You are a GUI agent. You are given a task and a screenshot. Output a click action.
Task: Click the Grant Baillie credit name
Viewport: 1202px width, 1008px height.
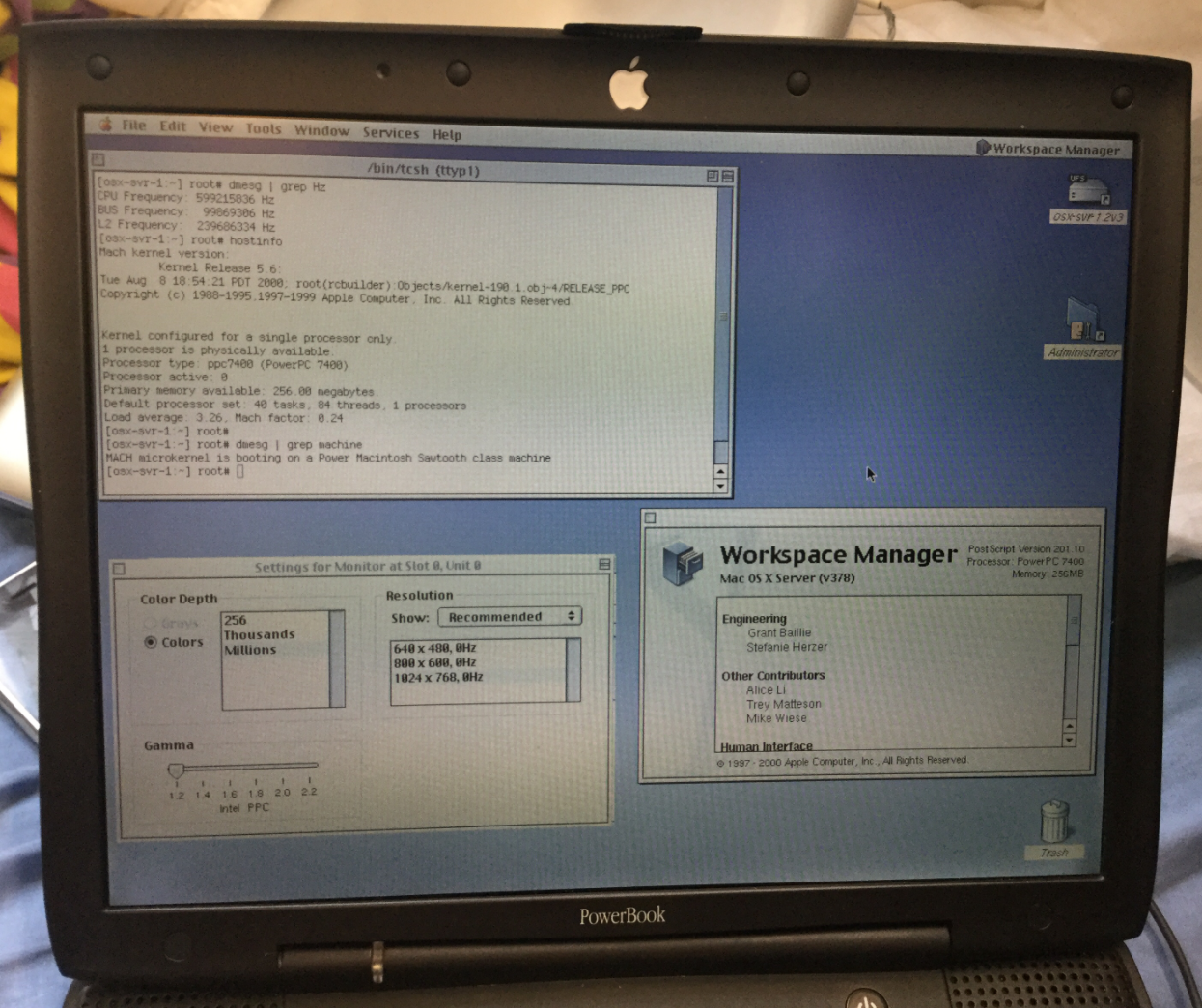coord(779,632)
